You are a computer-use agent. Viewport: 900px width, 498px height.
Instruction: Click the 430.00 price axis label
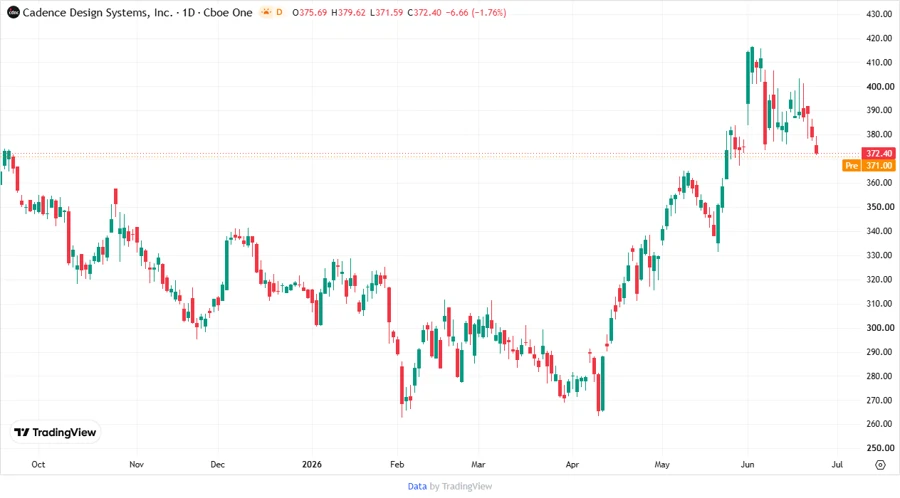pos(879,14)
